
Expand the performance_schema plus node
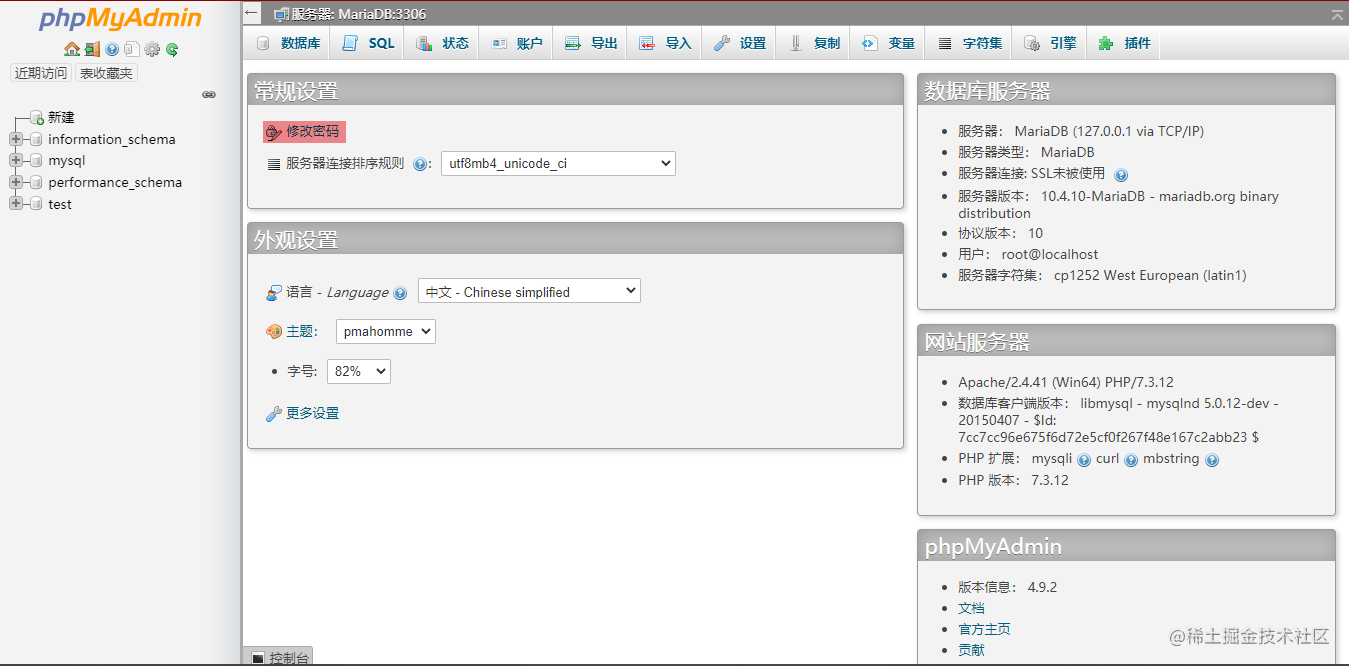click(x=15, y=183)
